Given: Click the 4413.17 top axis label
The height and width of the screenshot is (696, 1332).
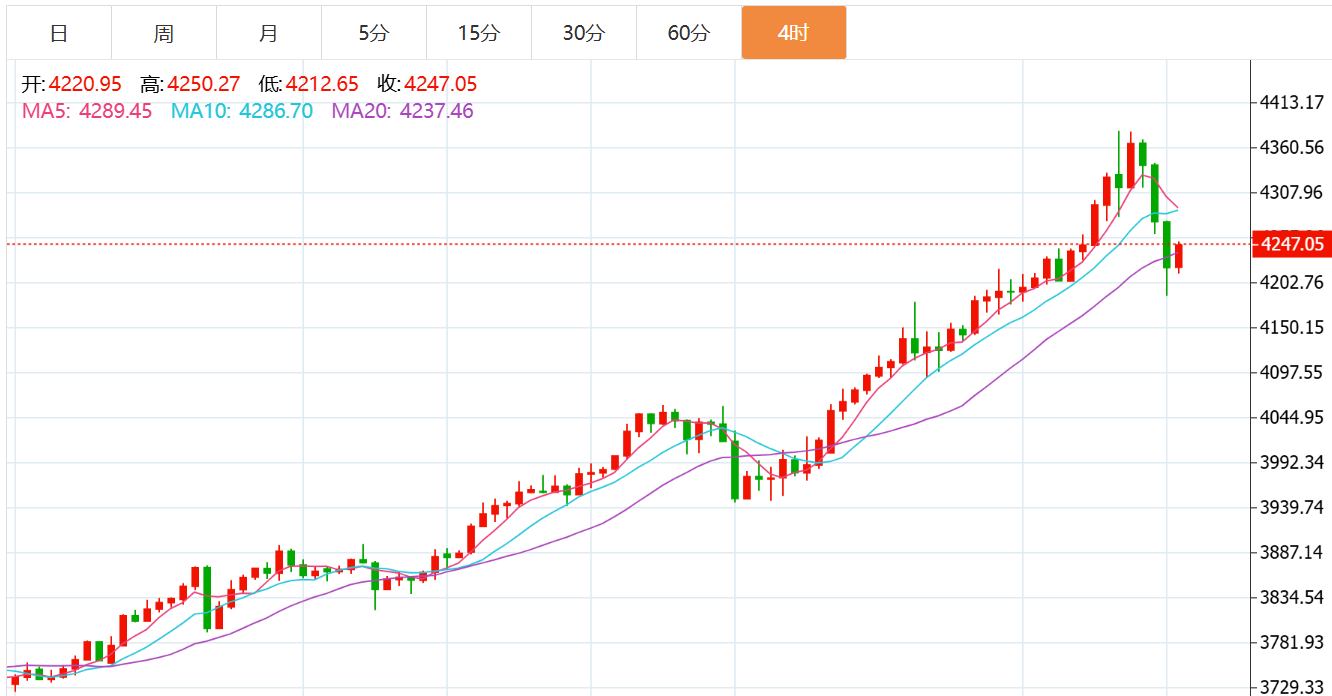Looking at the screenshot, I should tap(1292, 102).
